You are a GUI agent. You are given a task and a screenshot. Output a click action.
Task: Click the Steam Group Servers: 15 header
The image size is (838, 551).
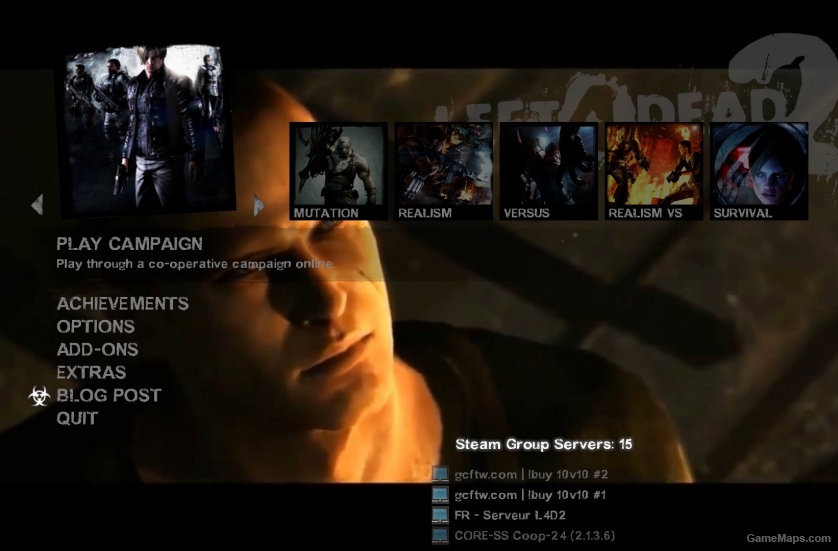pyautogui.click(x=544, y=444)
